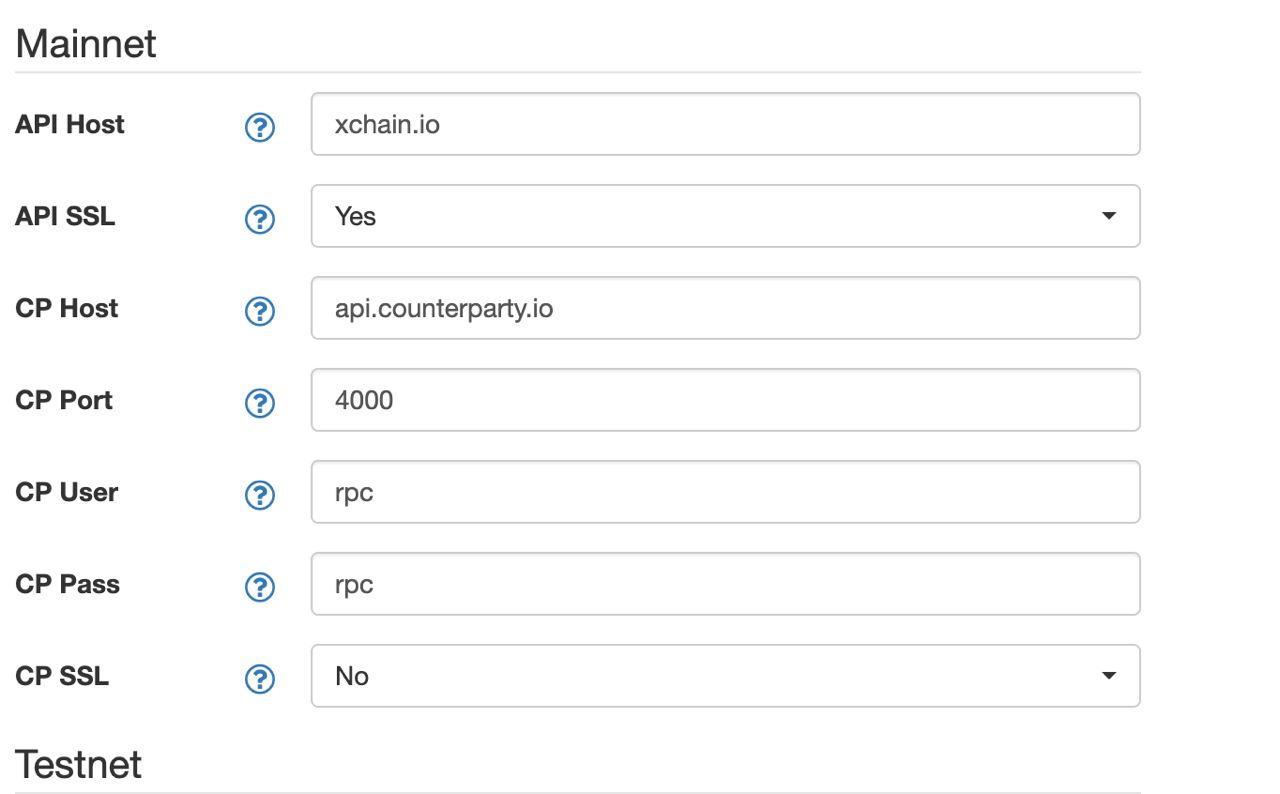Viewport: 1280px width, 794px height.
Task: Click the help icon beside API Host
Action: (x=260, y=127)
